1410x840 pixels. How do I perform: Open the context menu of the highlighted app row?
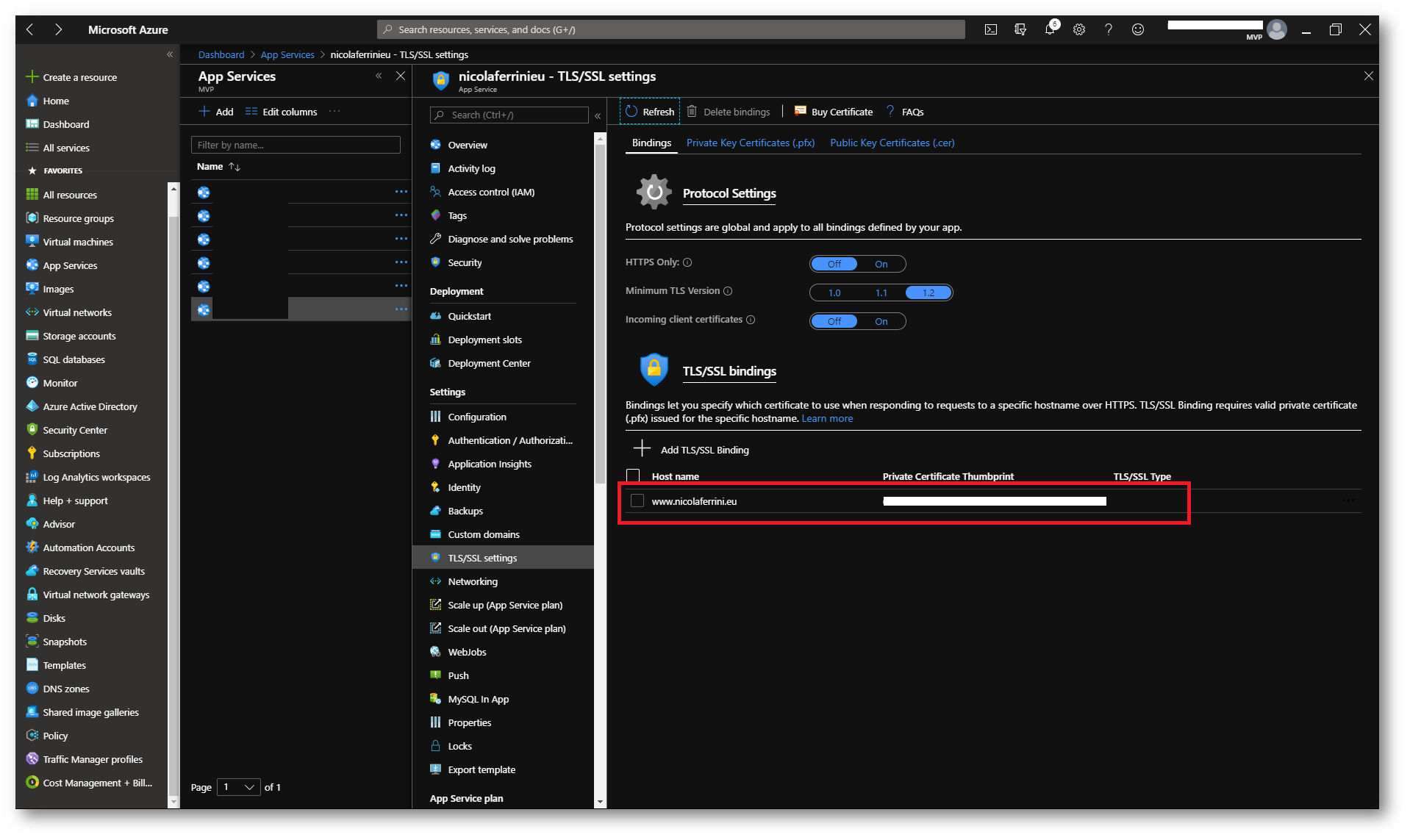tap(401, 309)
